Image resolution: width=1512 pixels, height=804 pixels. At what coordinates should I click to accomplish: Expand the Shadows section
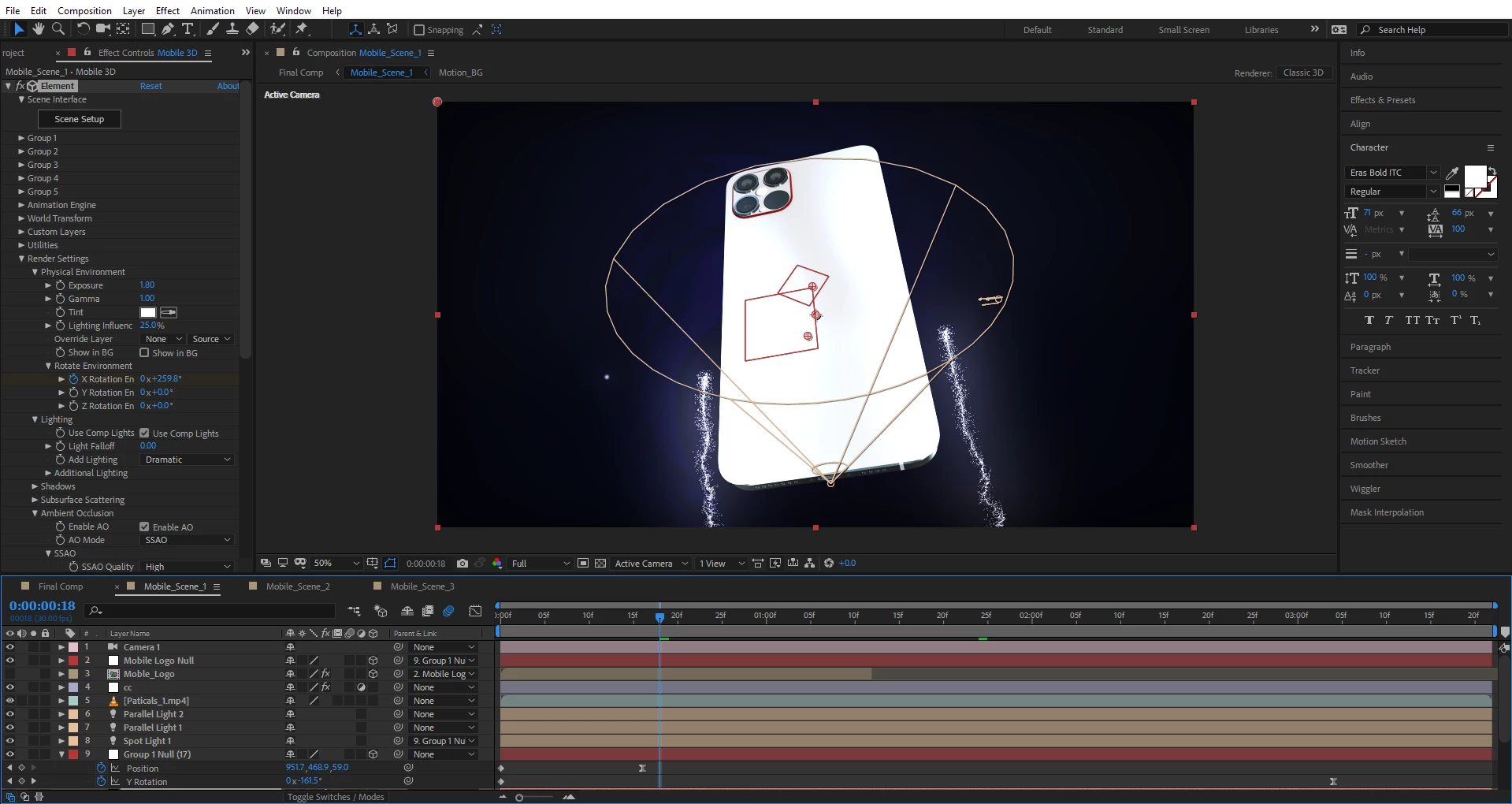pos(35,486)
